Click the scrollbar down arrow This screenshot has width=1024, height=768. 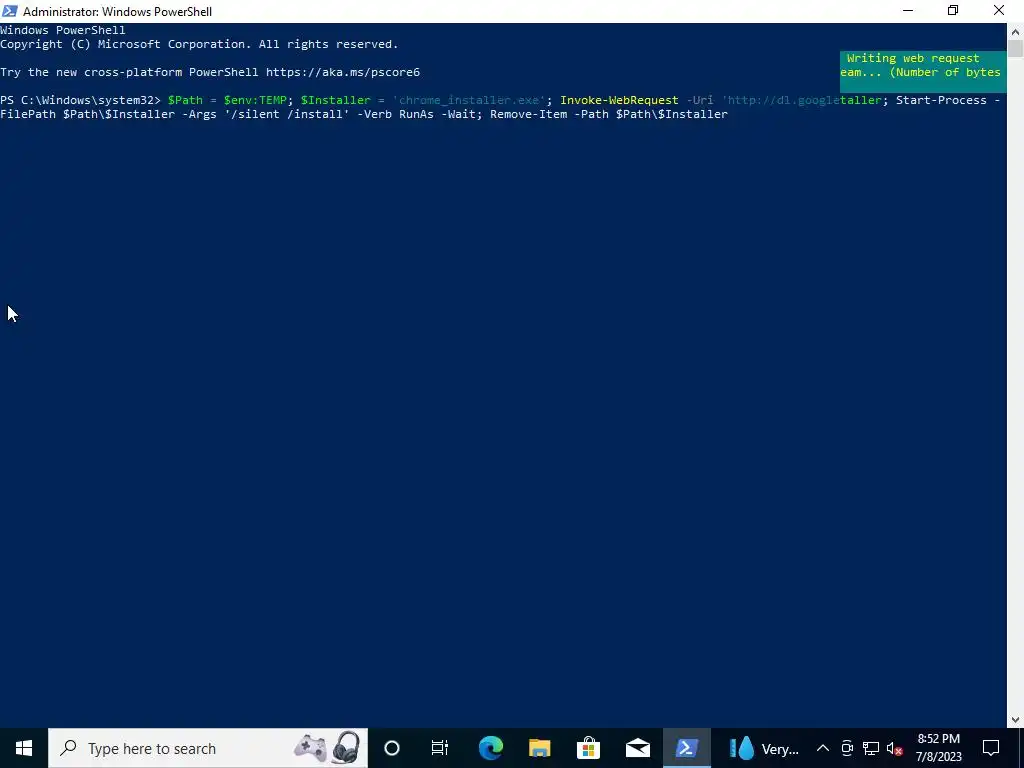[x=1015, y=720]
